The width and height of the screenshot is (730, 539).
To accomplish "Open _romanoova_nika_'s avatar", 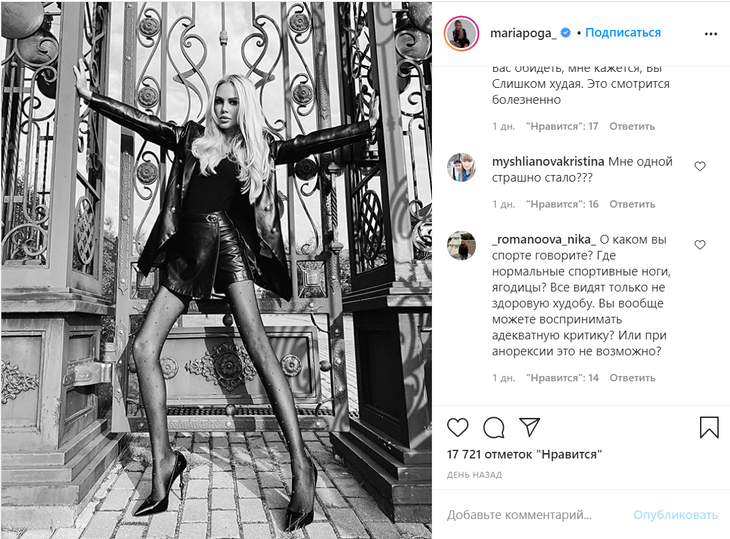I will pos(461,245).
